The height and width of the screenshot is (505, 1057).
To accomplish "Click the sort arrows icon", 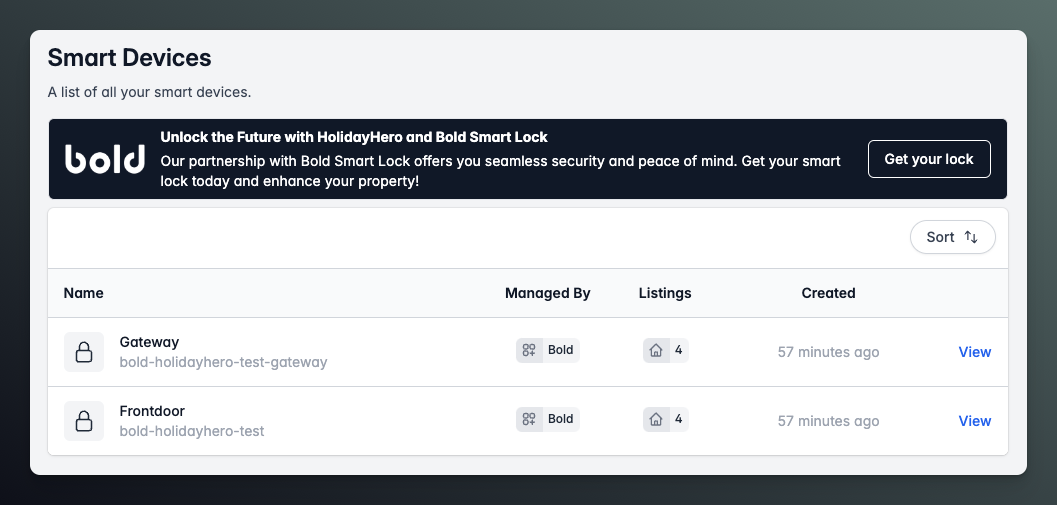I will coord(971,237).
